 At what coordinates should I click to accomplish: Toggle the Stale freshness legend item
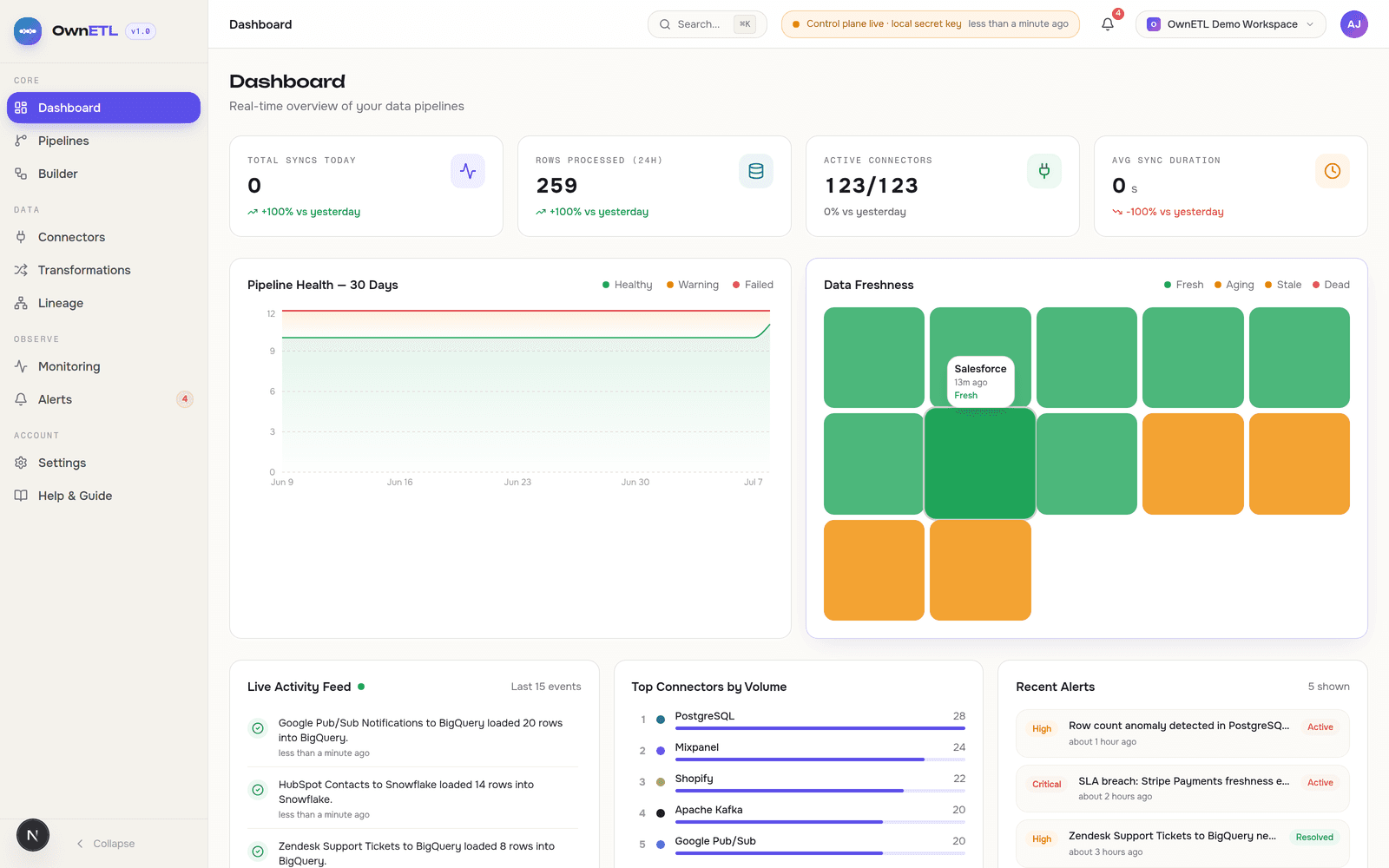[x=1283, y=285]
